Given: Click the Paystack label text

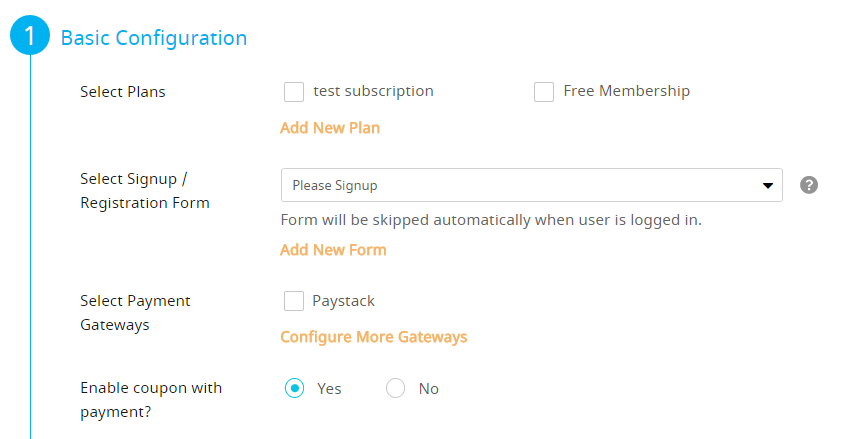Looking at the screenshot, I should (x=344, y=301).
